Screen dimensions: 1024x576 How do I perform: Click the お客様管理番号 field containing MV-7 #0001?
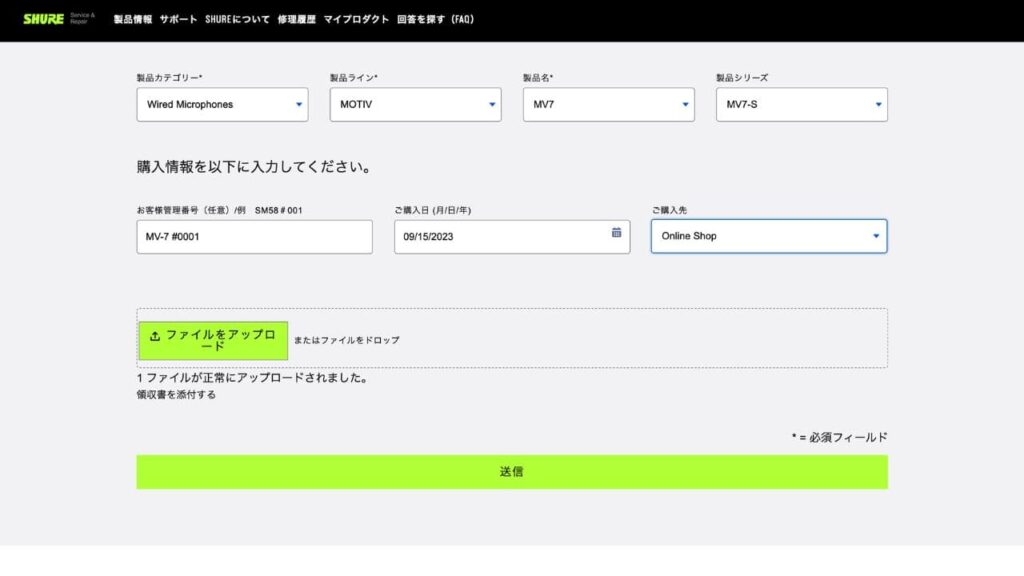pyautogui.click(x=254, y=237)
